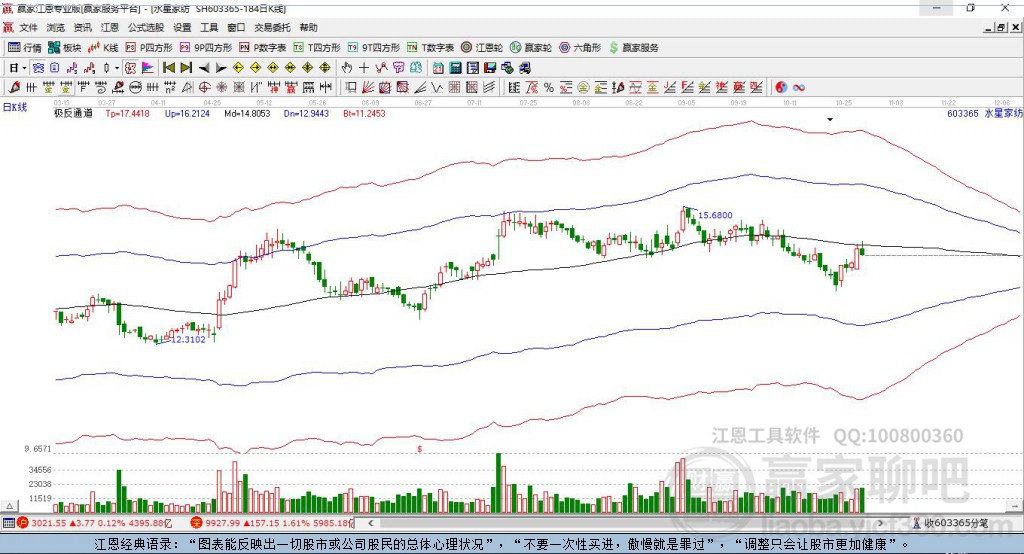Open the 资讯 menu
Viewport: 1024px width, 554px height.
82,27
